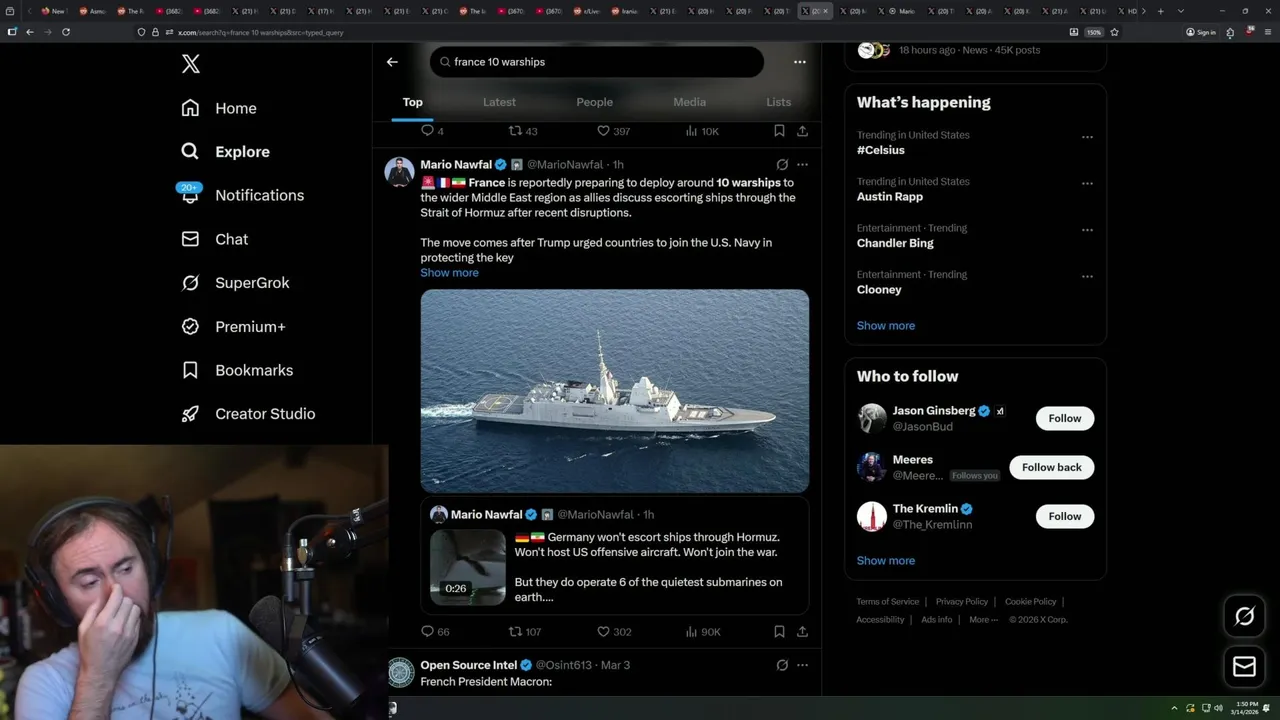Open the Clooney trend

[x=879, y=290]
